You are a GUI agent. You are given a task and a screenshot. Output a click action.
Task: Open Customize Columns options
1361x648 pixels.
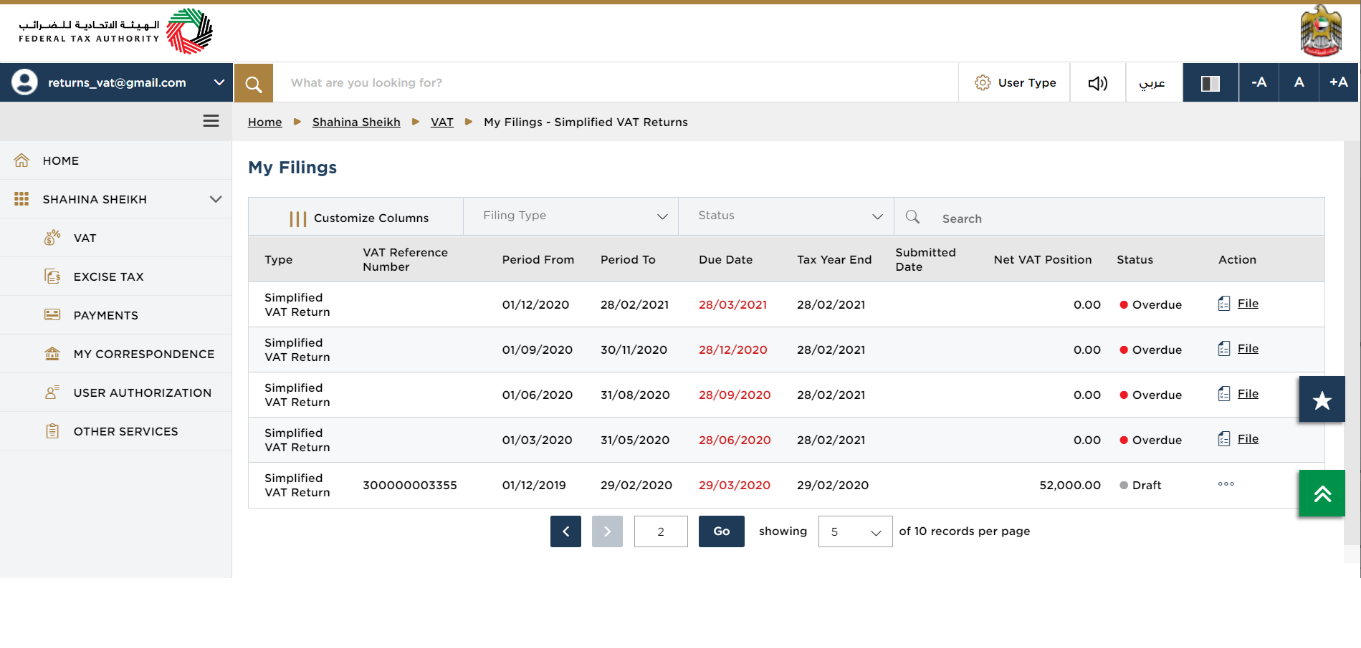click(x=357, y=217)
